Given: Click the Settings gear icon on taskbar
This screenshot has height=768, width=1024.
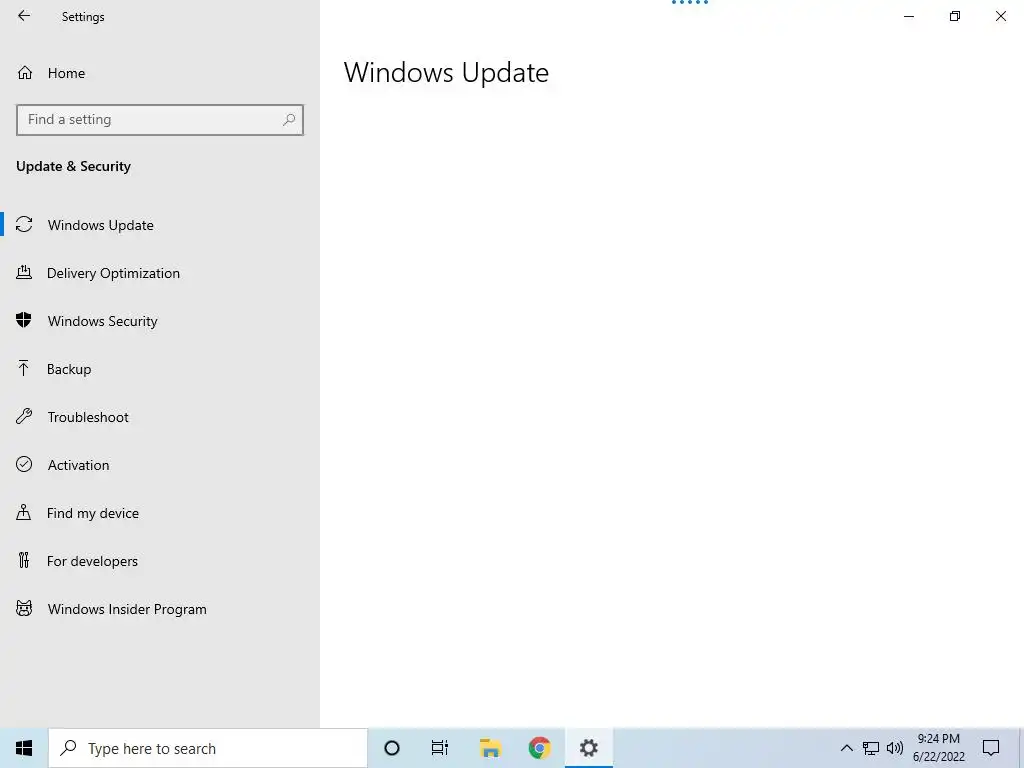Looking at the screenshot, I should click(588, 748).
